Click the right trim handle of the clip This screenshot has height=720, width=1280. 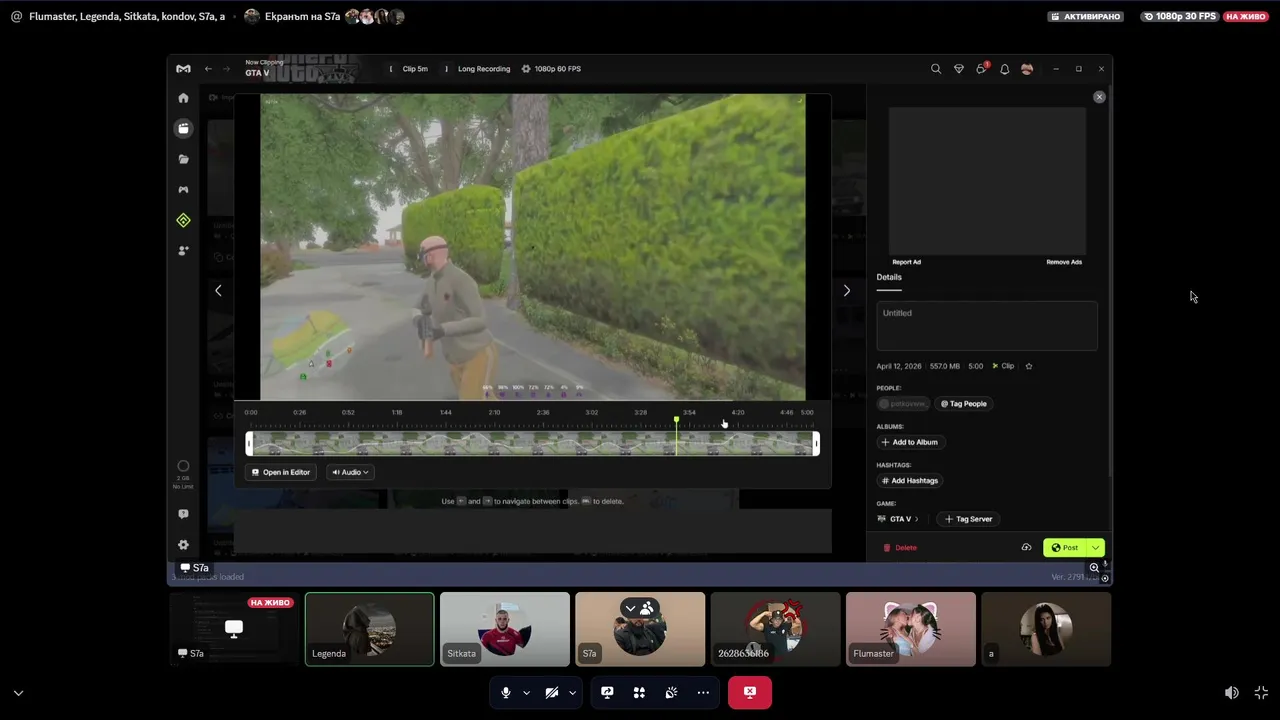tap(816, 443)
